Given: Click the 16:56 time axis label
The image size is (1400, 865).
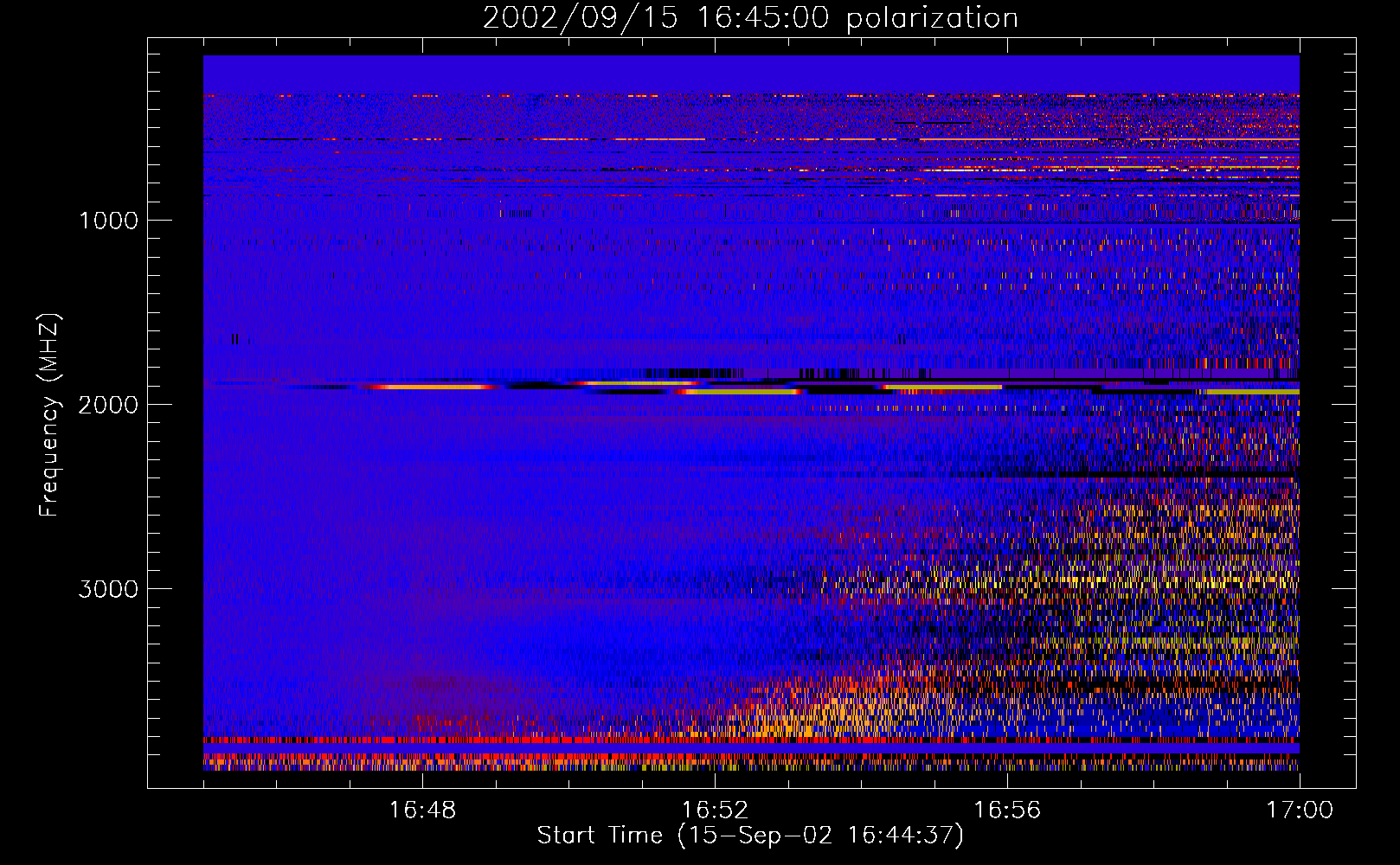Looking at the screenshot, I should 1007,811.
